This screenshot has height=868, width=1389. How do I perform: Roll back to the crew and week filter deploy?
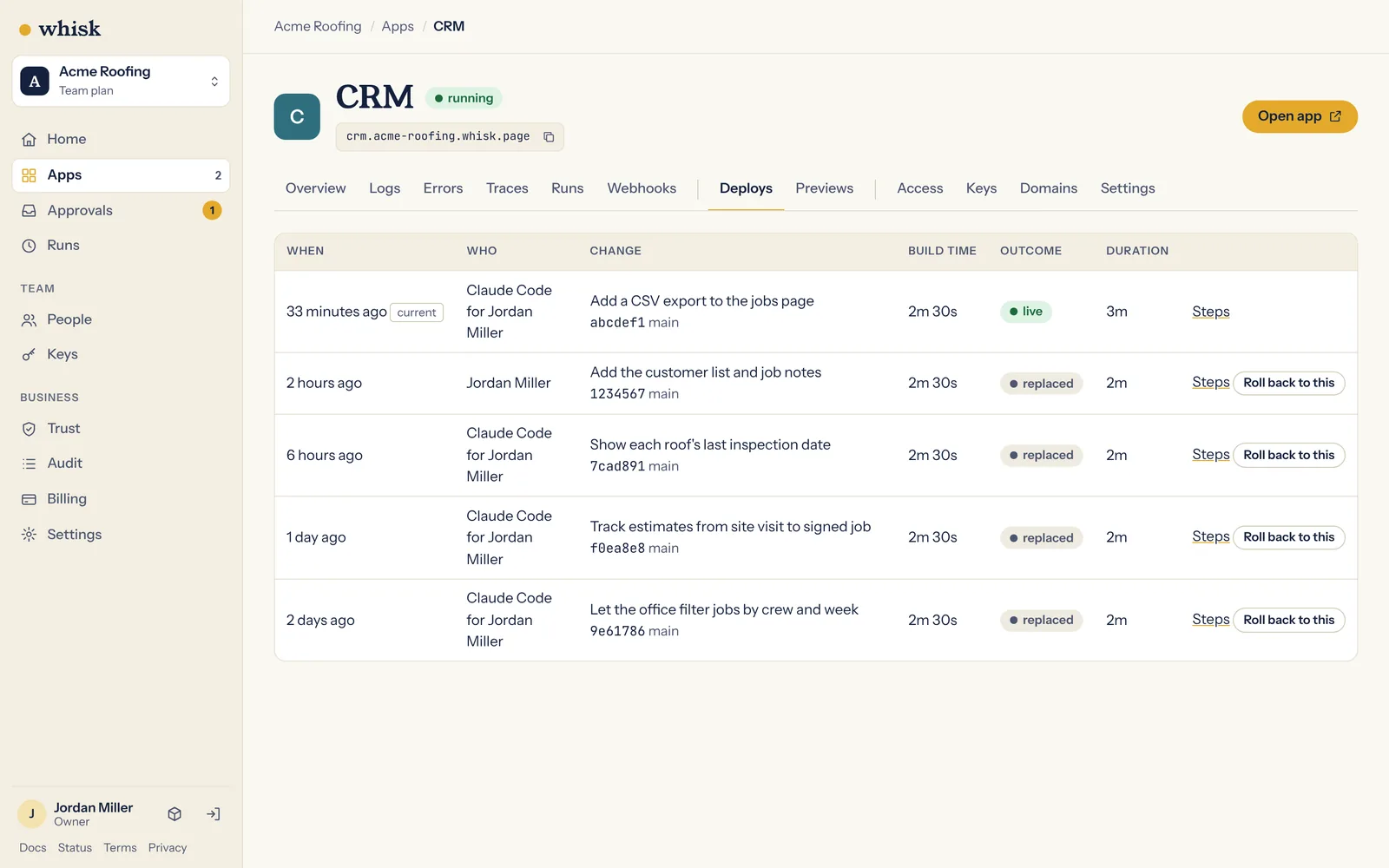pos(1288,620)
